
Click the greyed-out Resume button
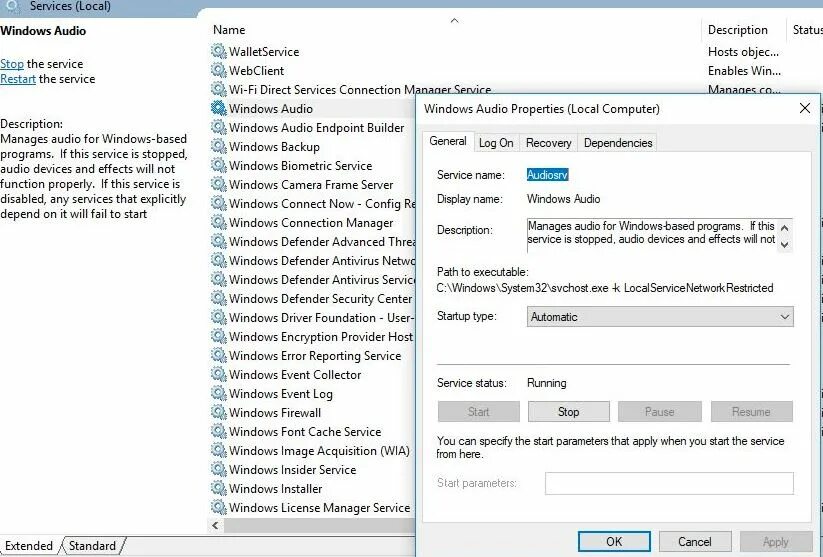pos(751,412)
